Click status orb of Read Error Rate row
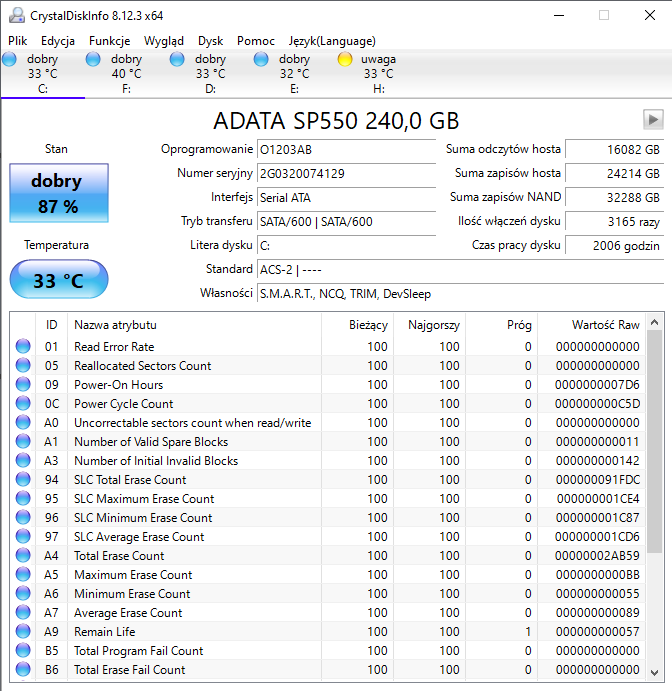The height and width of the screenshot is (691, 672). pyautogui.click(x=23, y=346)
